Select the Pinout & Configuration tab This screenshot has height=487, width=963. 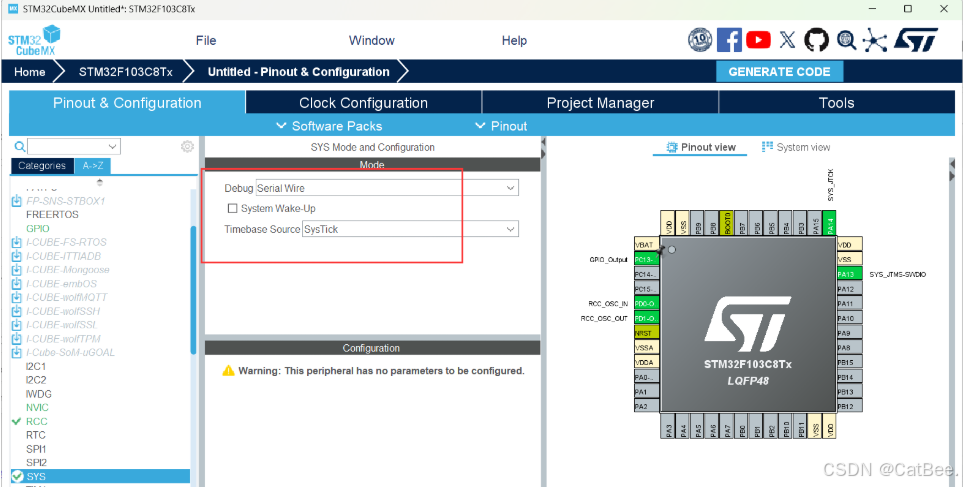(x=127, y=103)
